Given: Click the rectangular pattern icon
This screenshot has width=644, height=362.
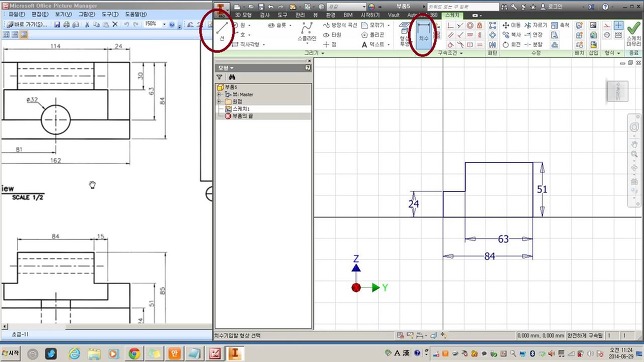Looking at the screenshot, I should point(492,25).
